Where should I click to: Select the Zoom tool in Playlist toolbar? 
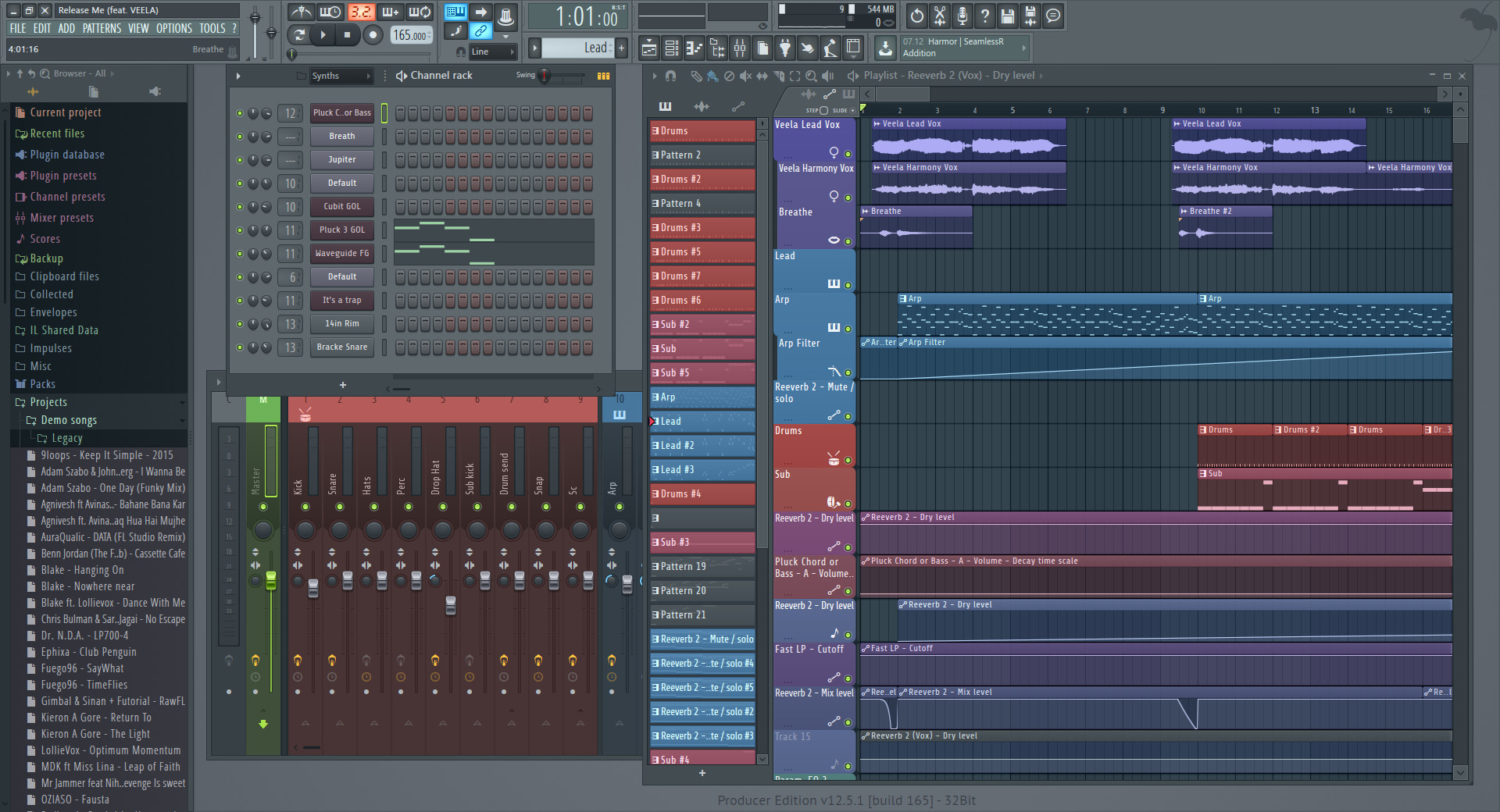click(x=811, y=76)
